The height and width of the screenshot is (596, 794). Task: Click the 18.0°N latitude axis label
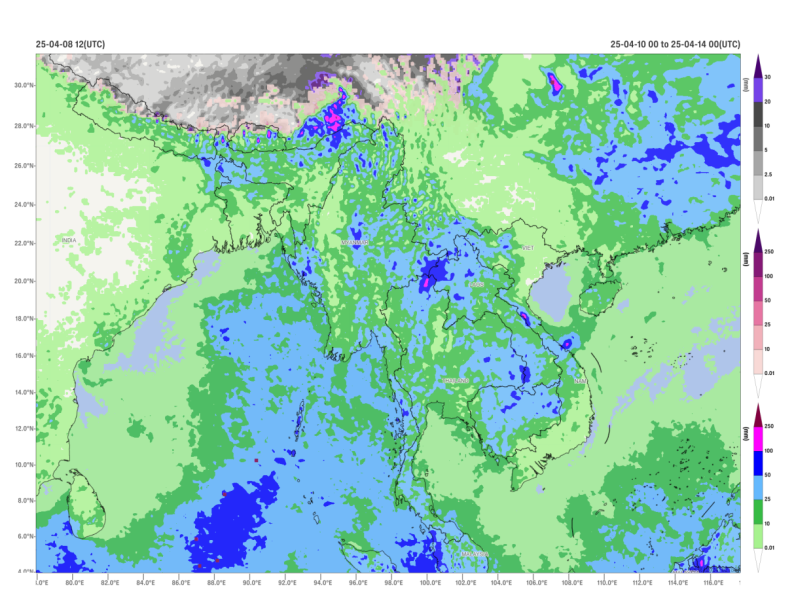point(24,319)
